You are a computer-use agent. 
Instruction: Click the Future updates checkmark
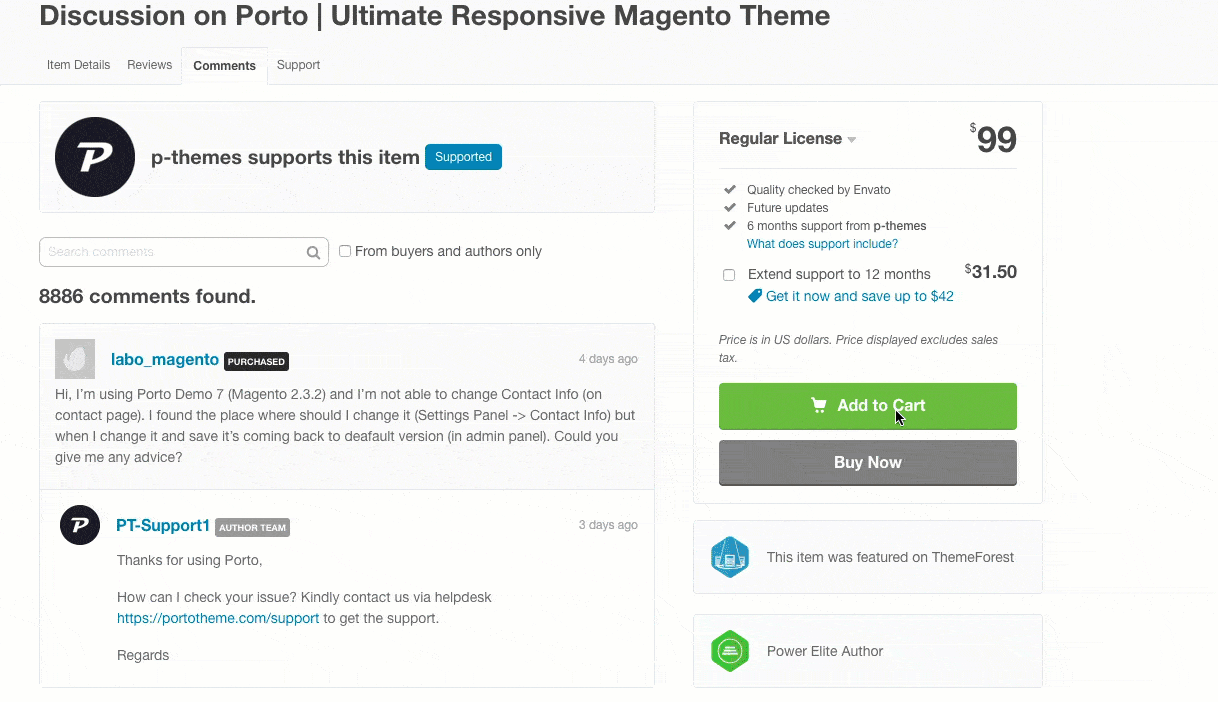click(x=729, y=207)
